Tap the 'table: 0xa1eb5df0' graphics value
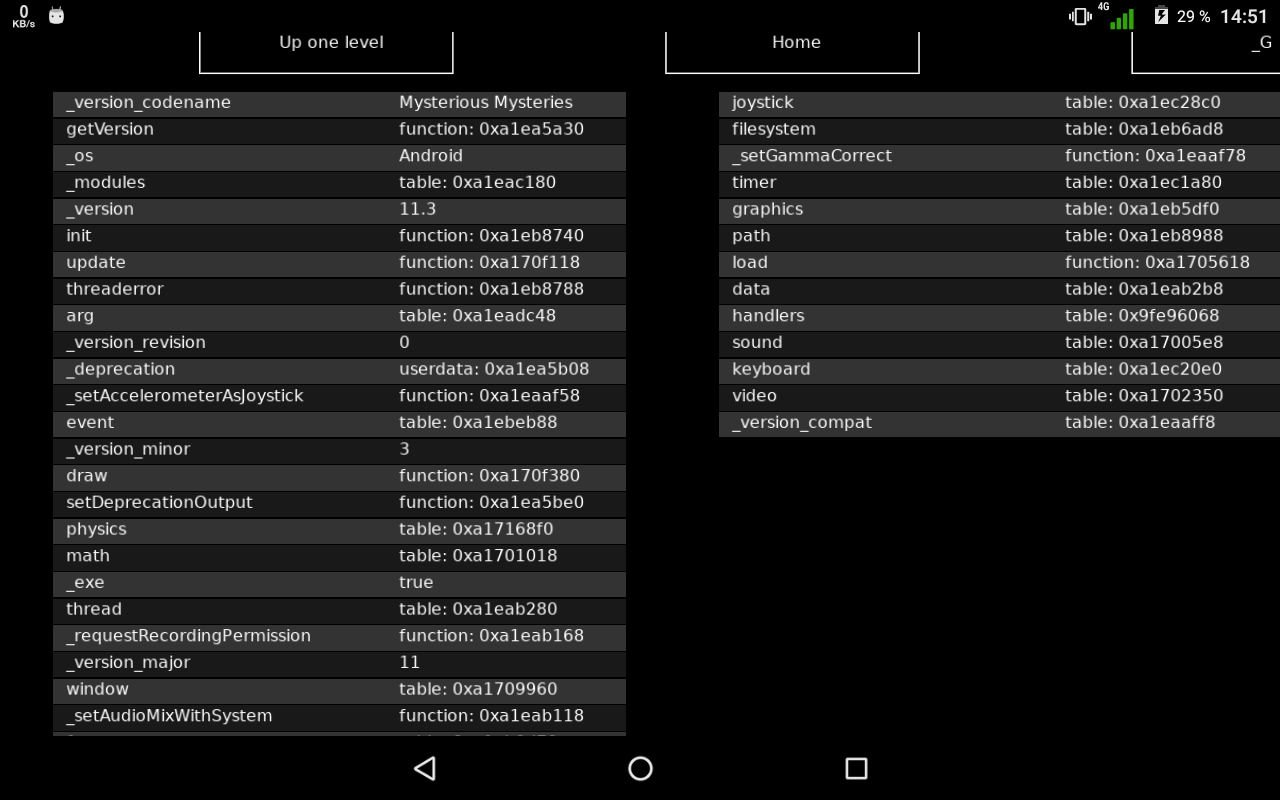This screenshot has width=1280, height=800. 1142,209
